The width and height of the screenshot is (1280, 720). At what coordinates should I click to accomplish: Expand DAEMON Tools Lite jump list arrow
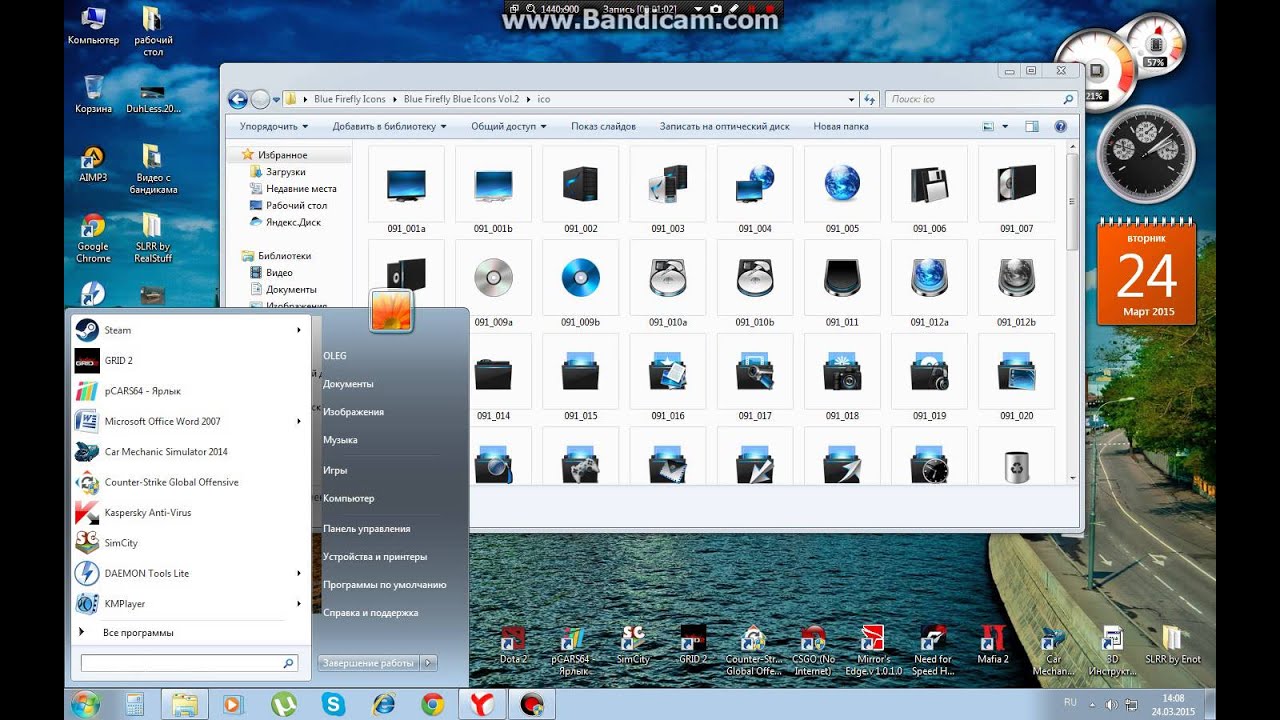click(298, 573)
